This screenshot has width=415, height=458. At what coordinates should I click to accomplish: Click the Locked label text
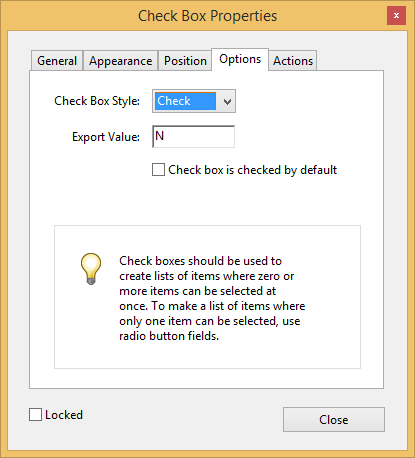[x=64, y=415]
